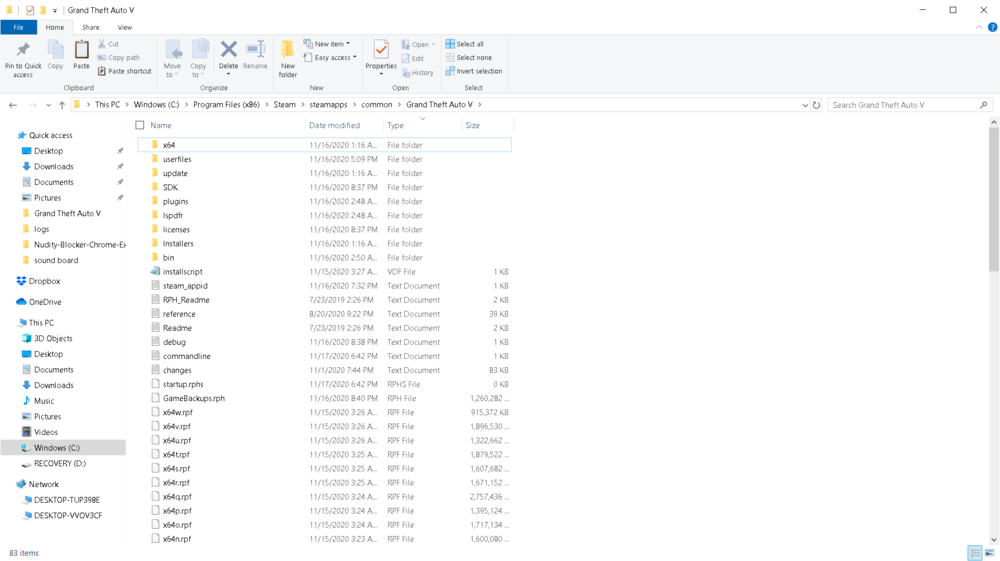Click the Copy ribbon icon

pos(55,55)
